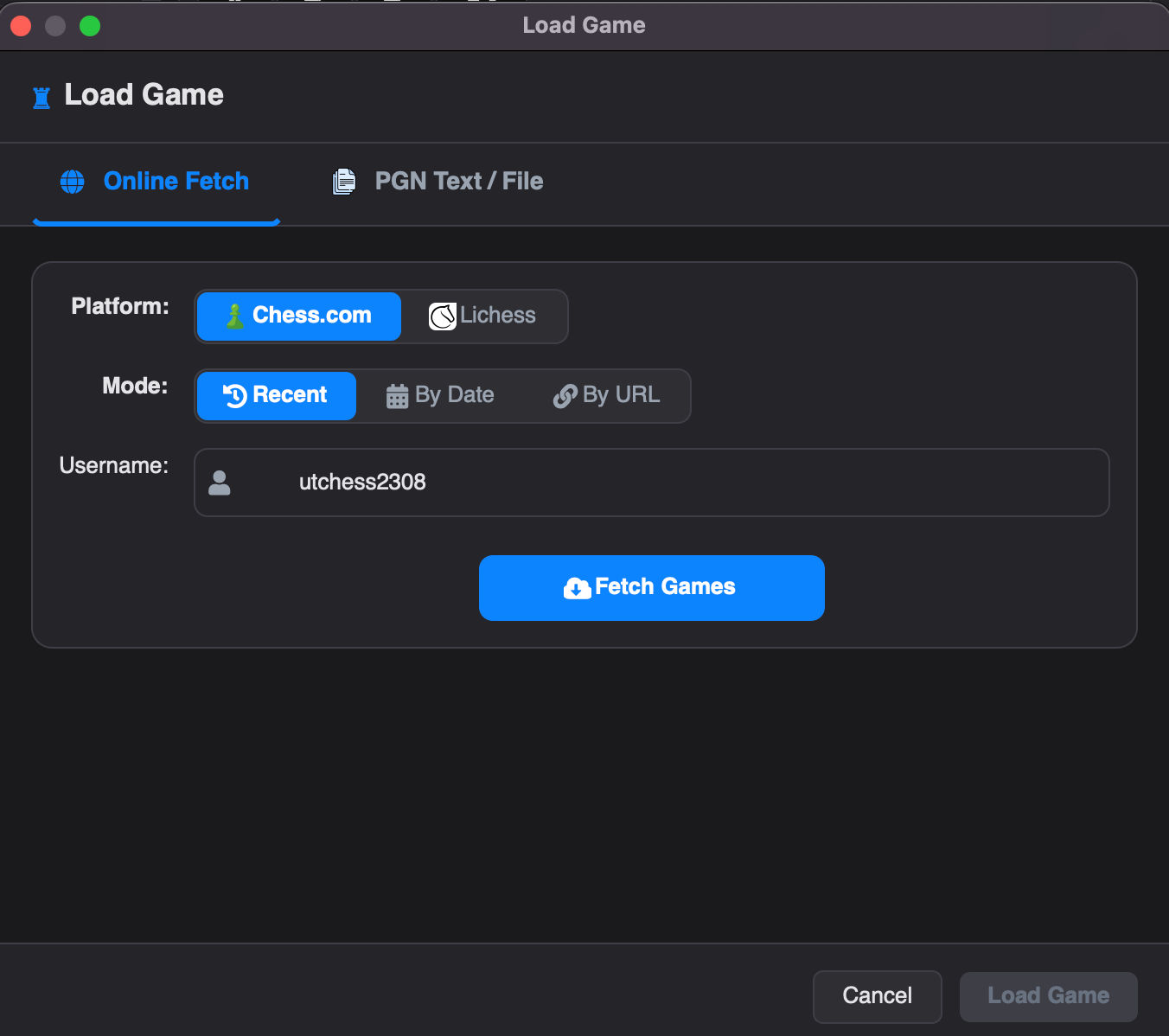The height and width of the screenshot is (1036, 1169).
Task: Click the Fetch Games button
Action: (652, 588)
